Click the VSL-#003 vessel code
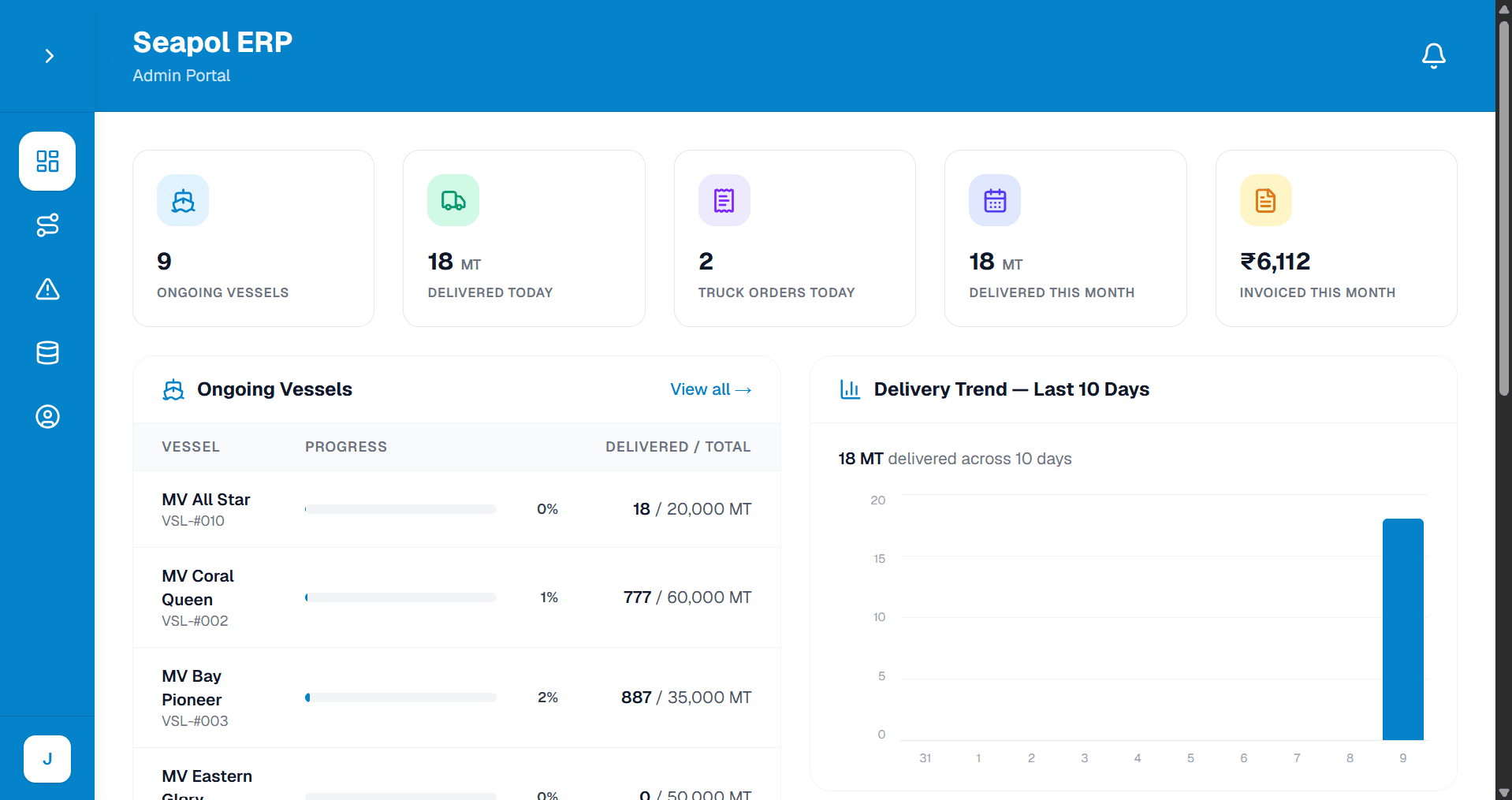Viewport: 1512px width, 800px height. [195, 721]
